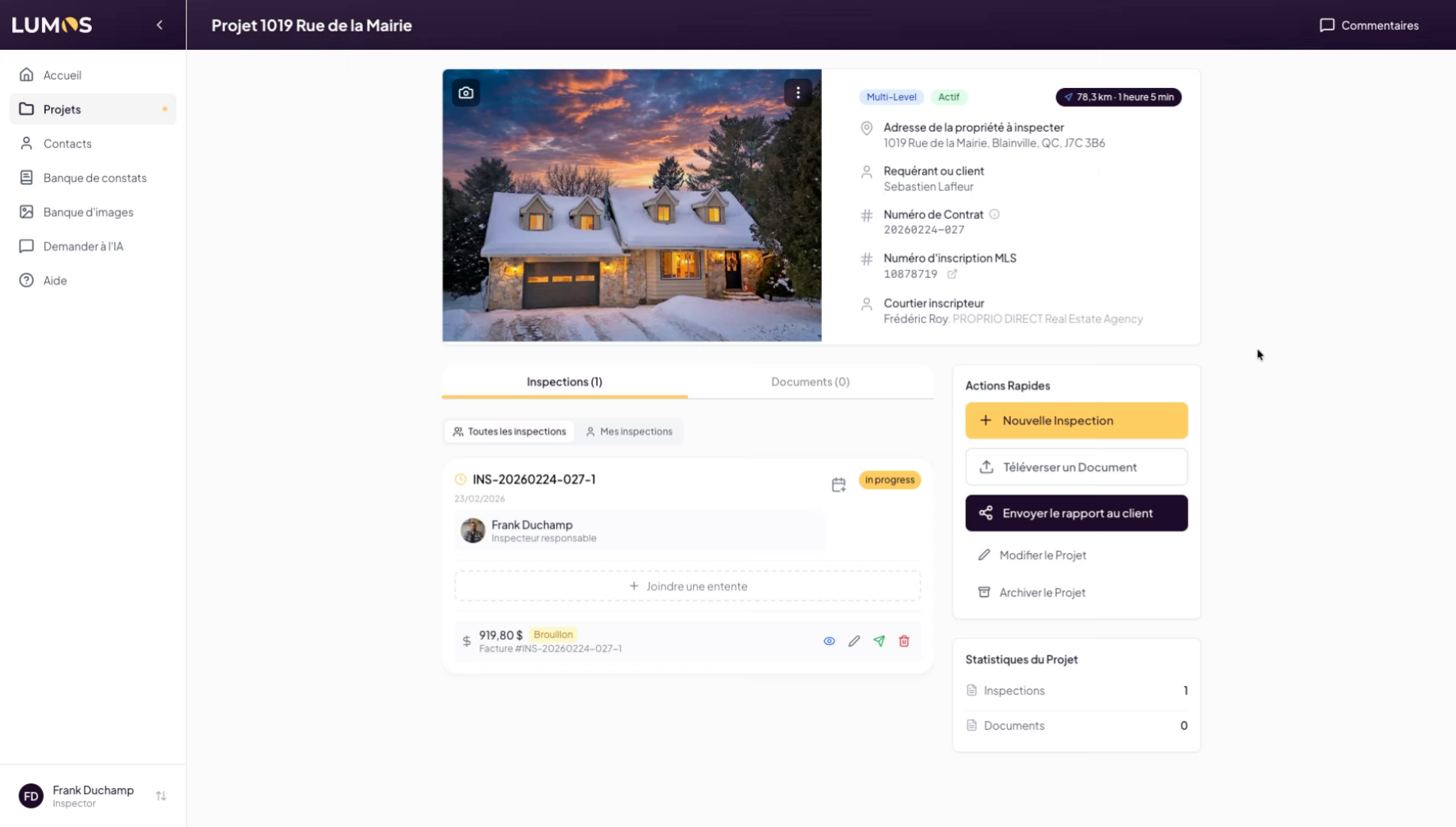This screenshot has width=1456, height=827.
Task: Go to Projets in the sidebar
Action: (93, 110)
